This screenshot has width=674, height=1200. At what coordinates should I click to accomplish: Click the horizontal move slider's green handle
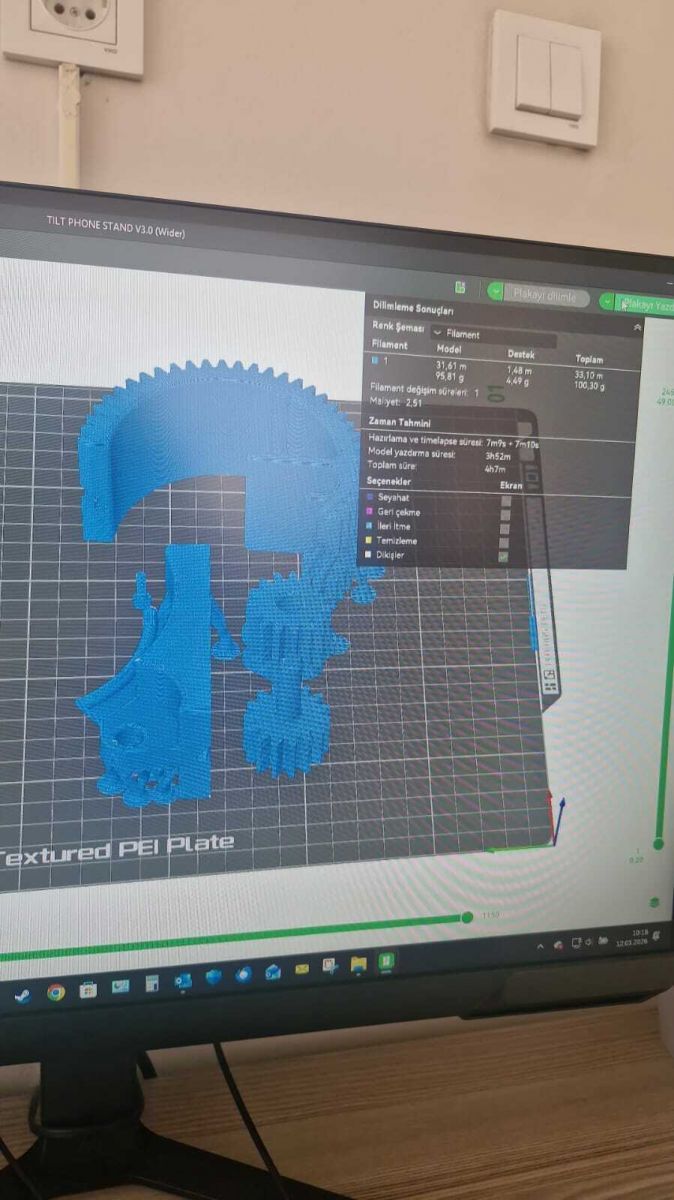tap(466, 917)
